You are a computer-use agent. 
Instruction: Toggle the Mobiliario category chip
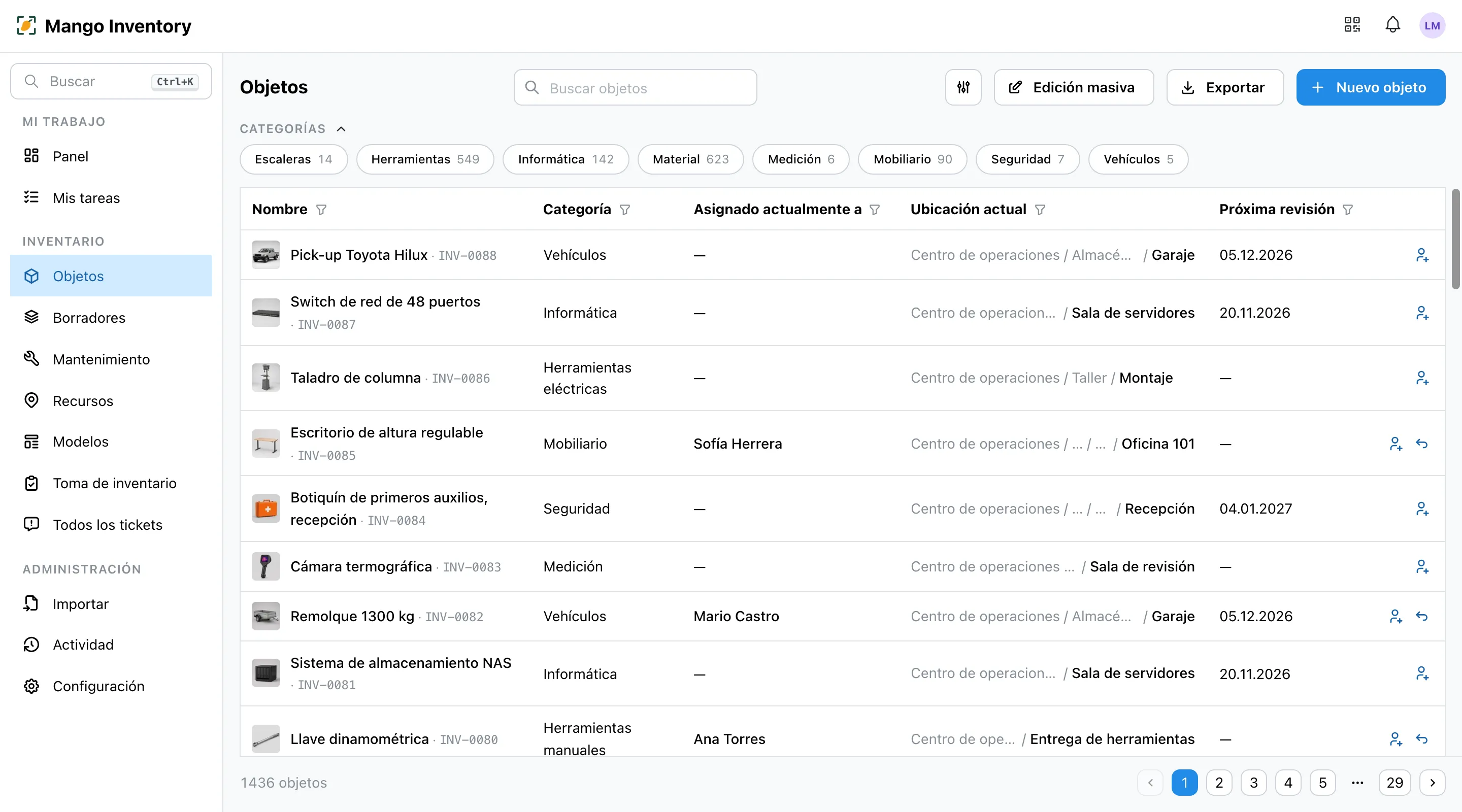(913, 159)
